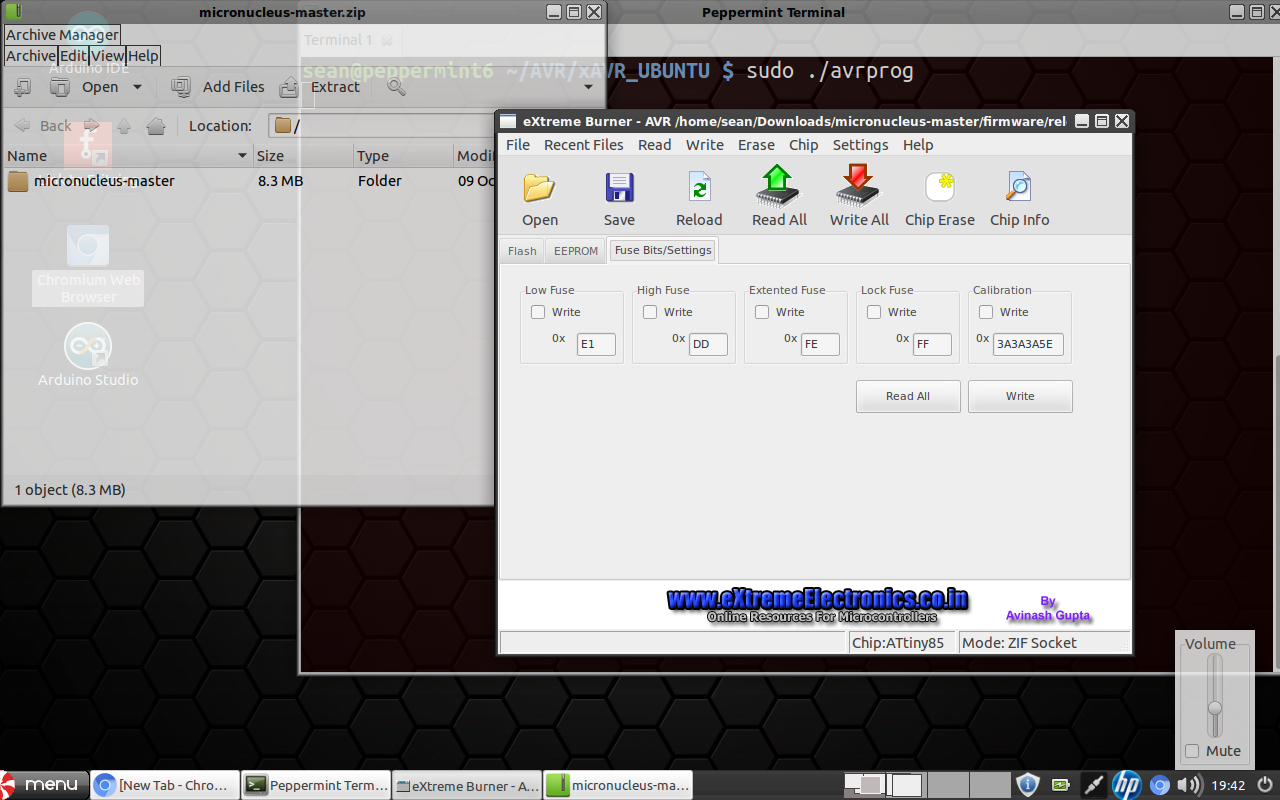This screenshot has height=800, width=1280.
Task: Click the new archive icon in Archive Manager
Action: (21, 87)
